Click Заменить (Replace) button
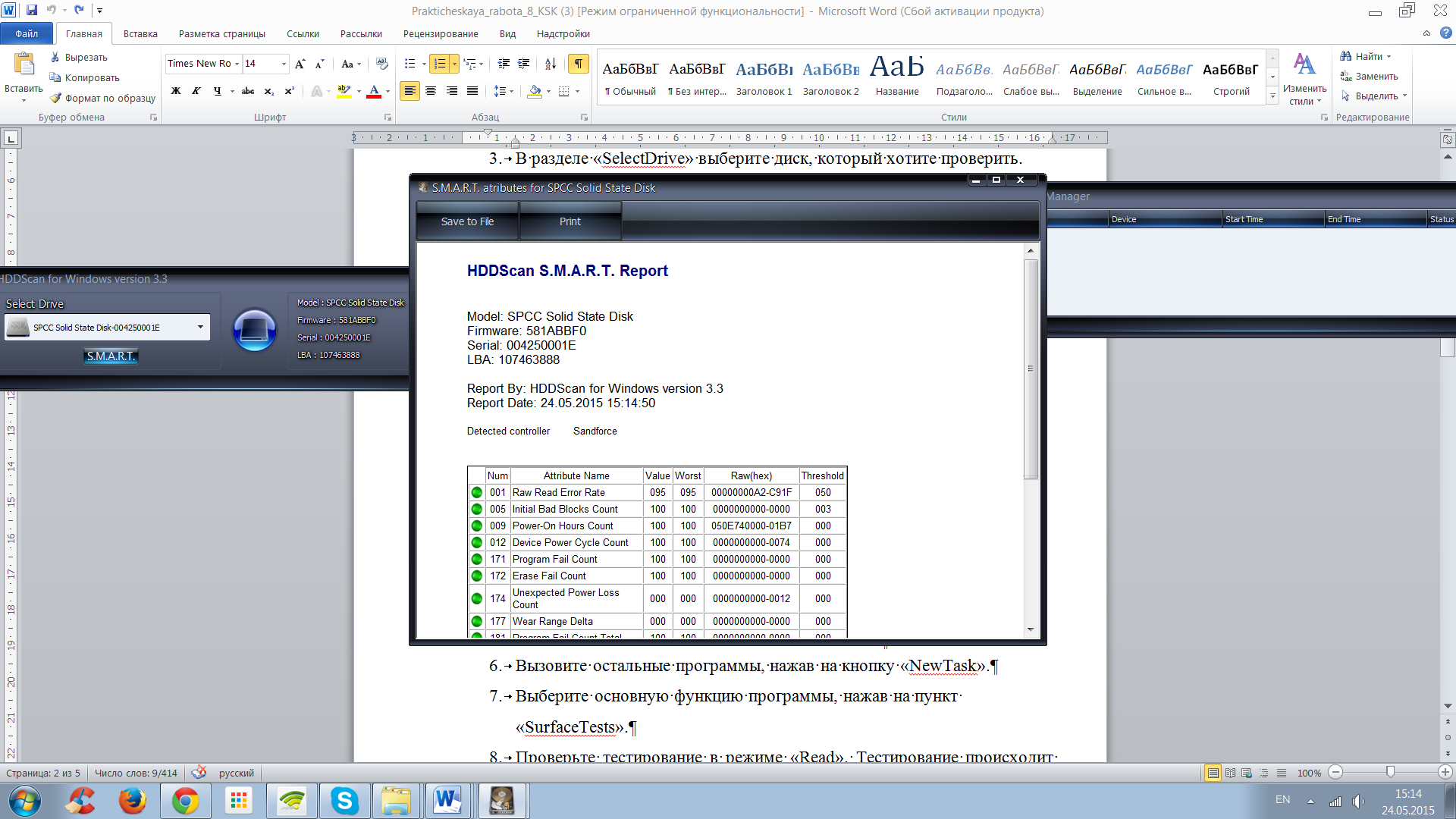 point(1369,77)
